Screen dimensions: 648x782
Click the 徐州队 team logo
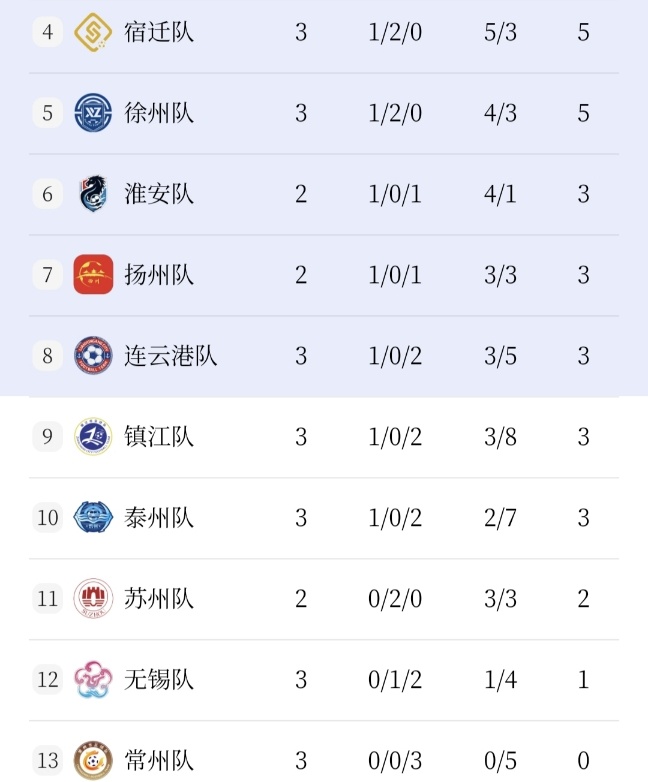coord(93,113)
